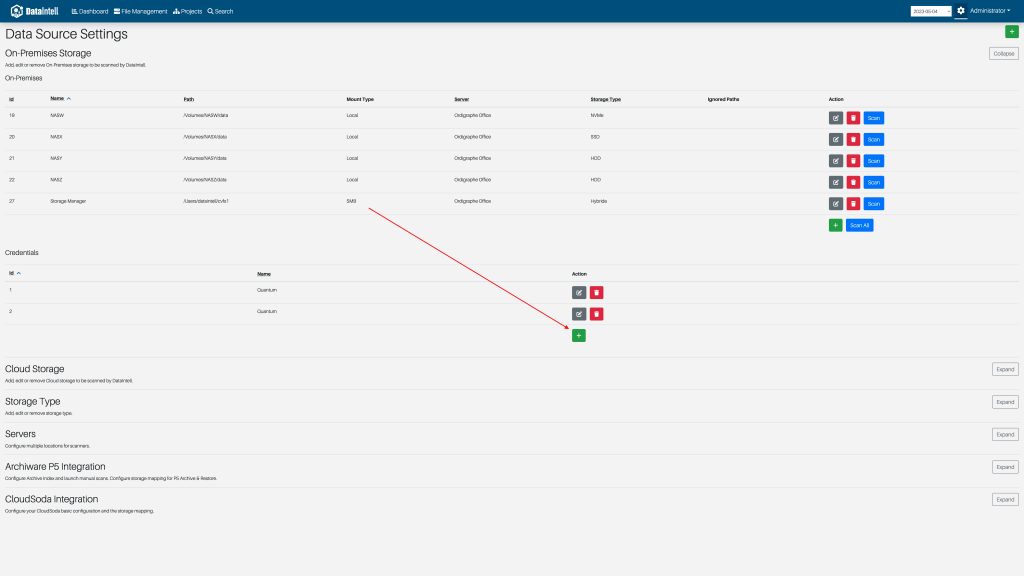Delete the NASX storage entry

(853, 140)
